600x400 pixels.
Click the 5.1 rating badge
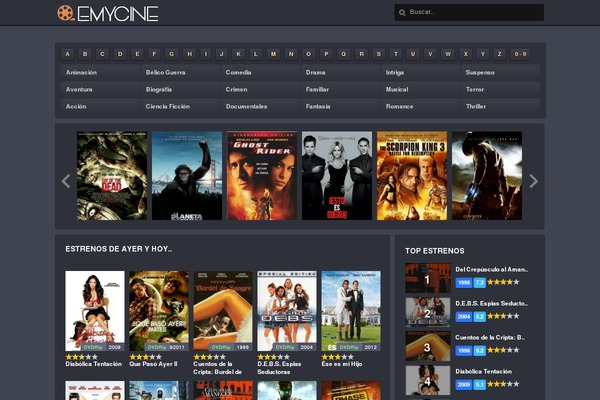(x=479, y=384)
